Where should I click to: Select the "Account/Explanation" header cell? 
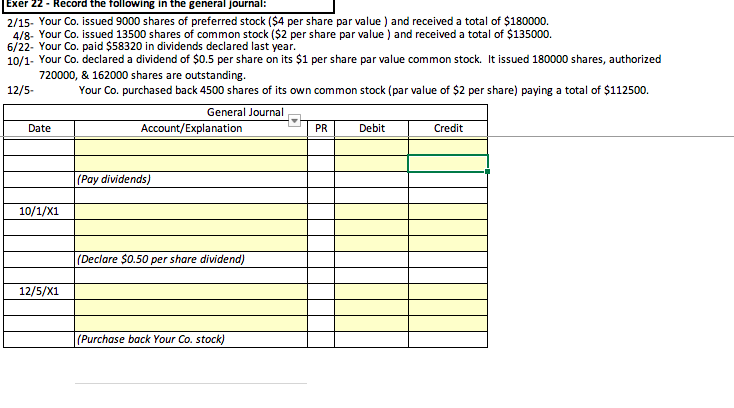191,128
